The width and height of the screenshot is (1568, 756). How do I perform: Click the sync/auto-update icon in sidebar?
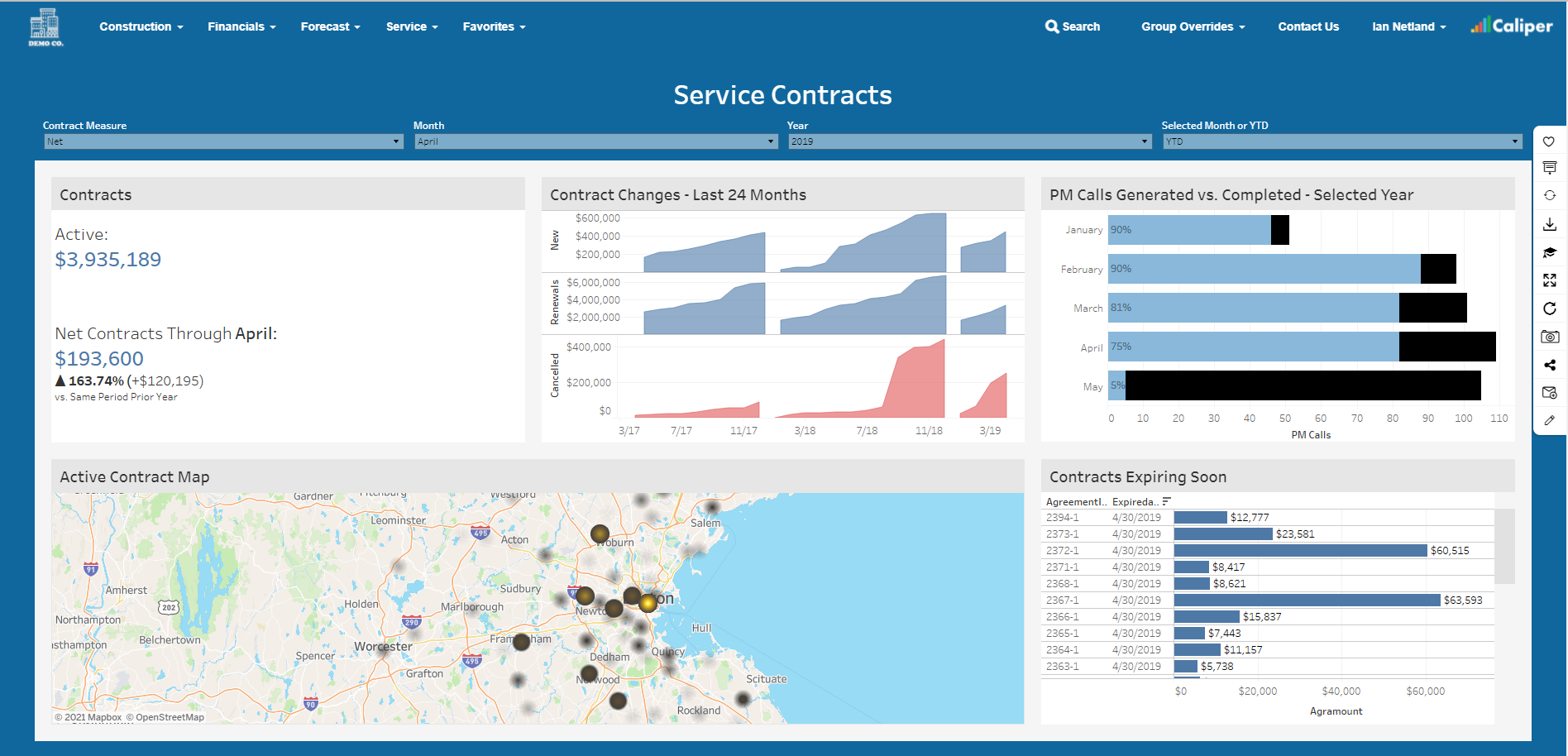point(1551,195)
